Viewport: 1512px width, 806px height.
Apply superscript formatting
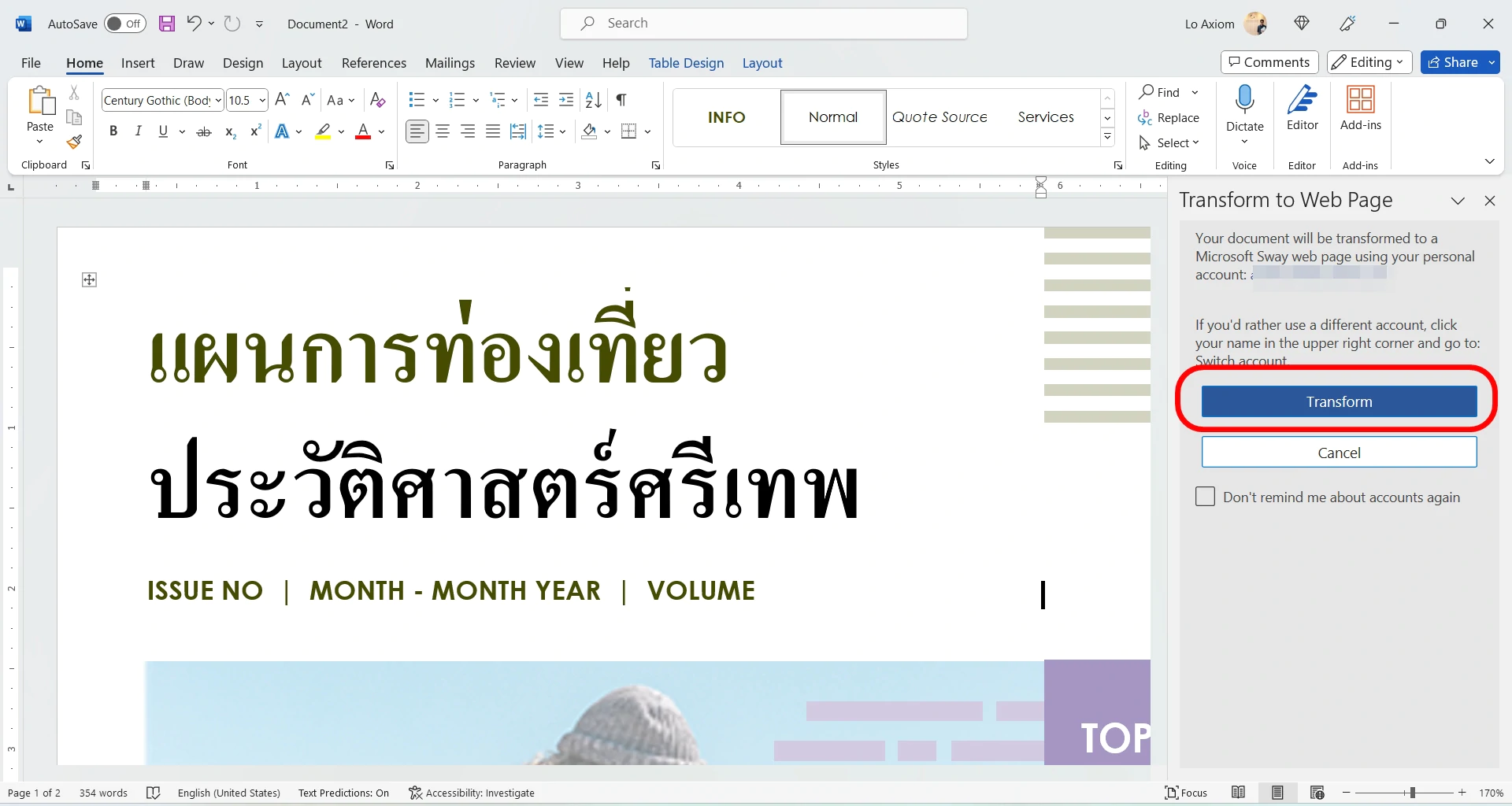[x=255, y=131]
